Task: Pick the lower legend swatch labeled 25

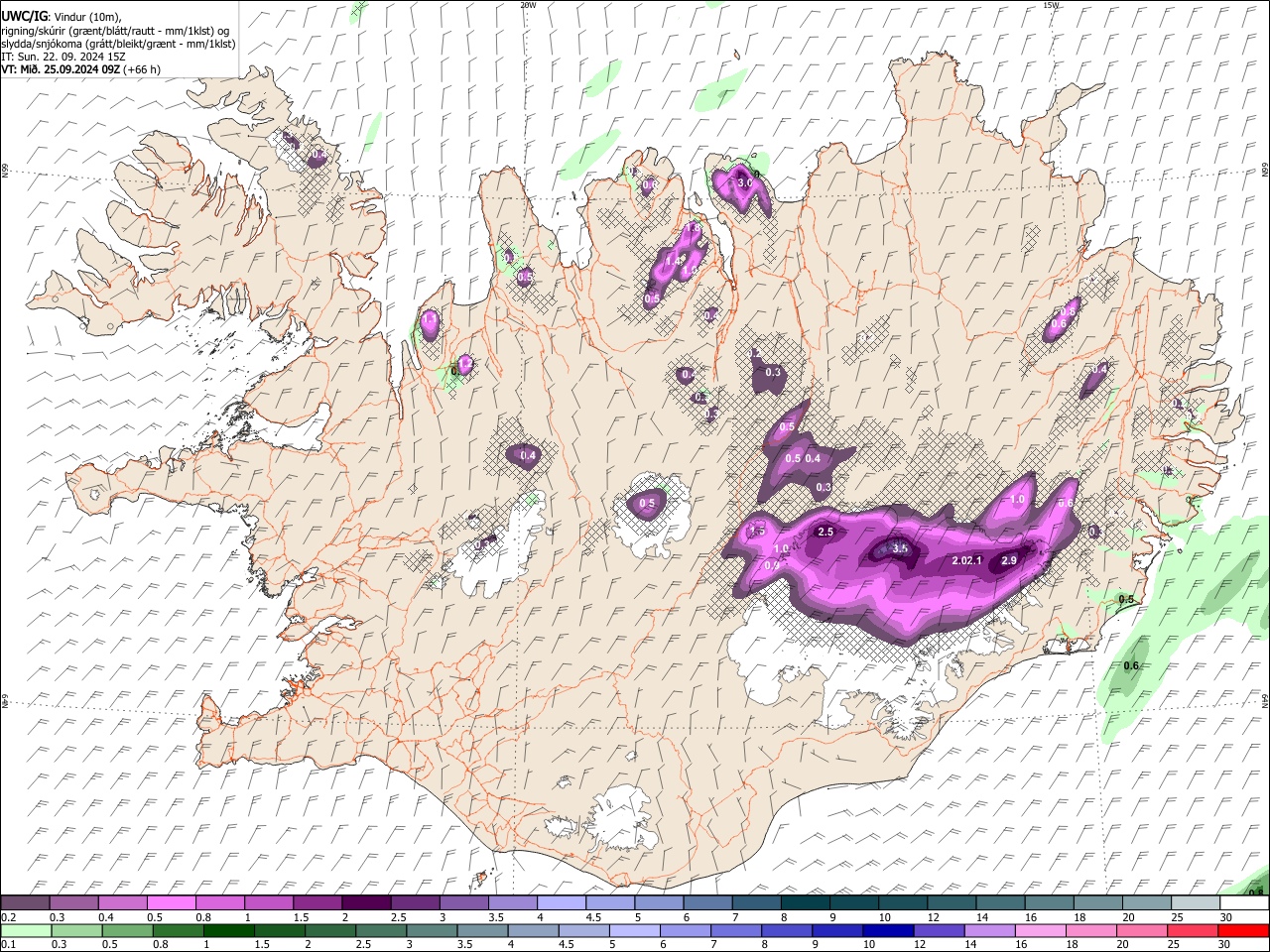Action: click(1193, 930)
